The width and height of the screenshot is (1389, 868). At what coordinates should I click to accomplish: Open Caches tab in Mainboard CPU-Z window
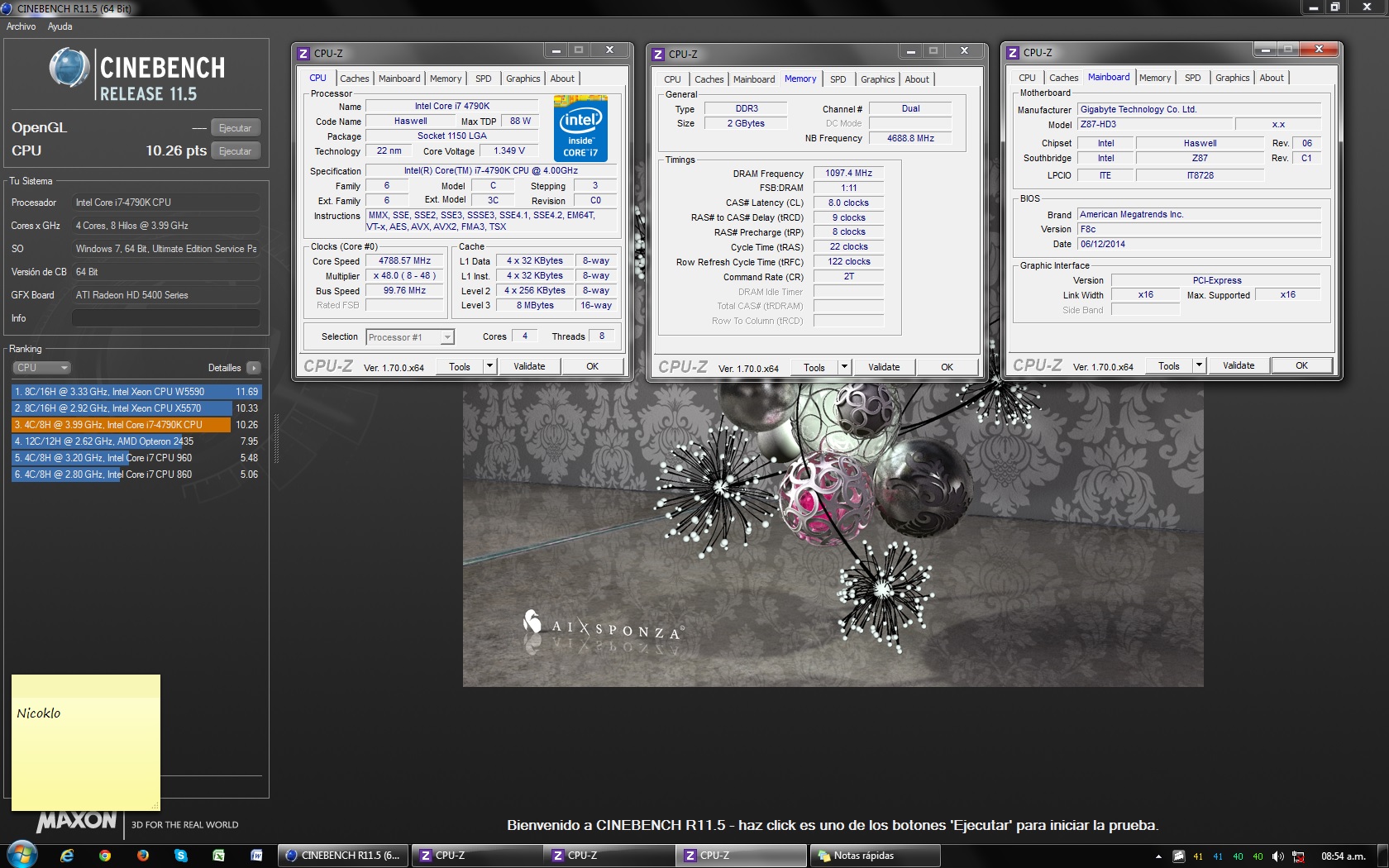(1064, 78)
